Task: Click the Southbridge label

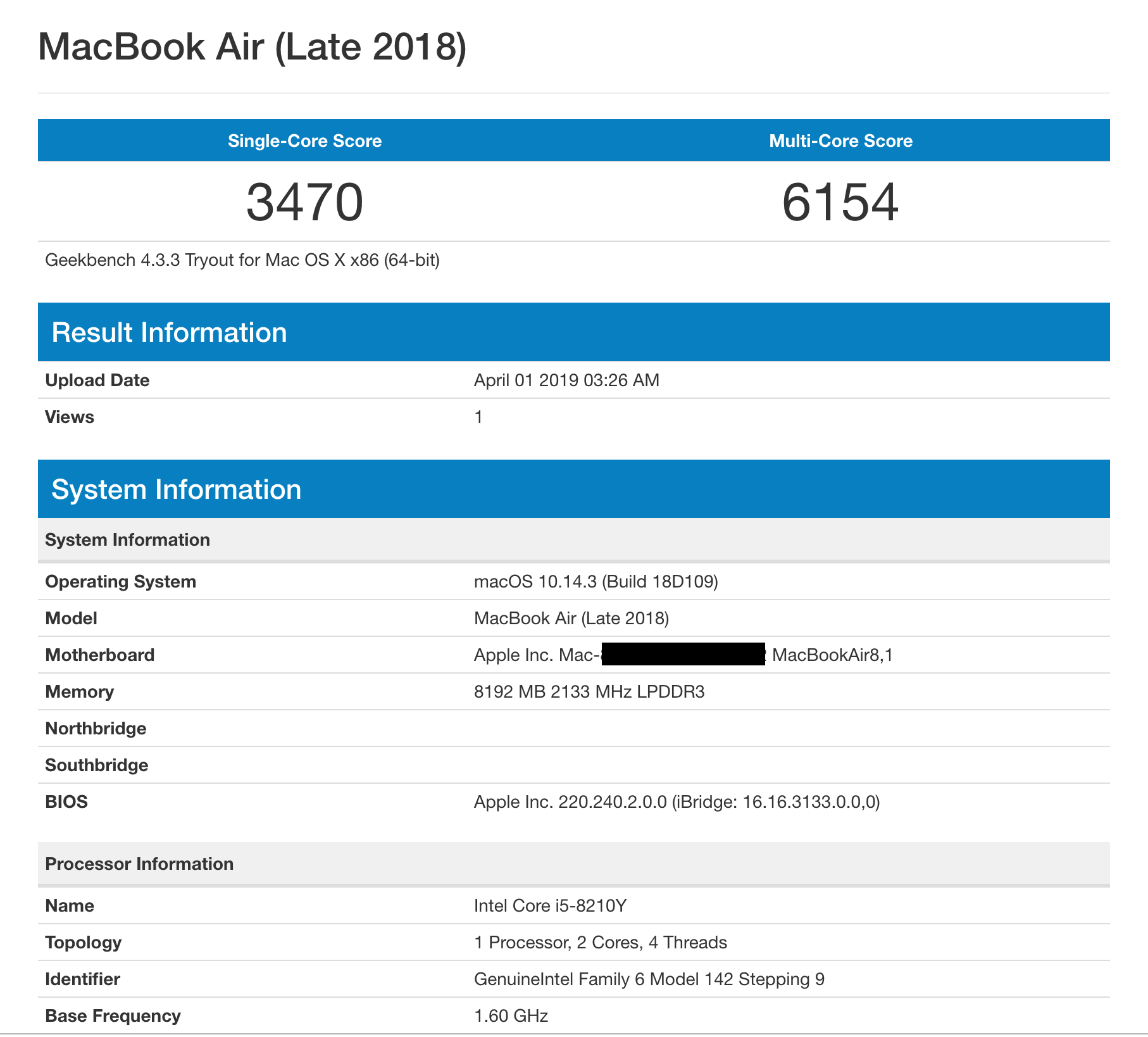Action: [97, 765]
